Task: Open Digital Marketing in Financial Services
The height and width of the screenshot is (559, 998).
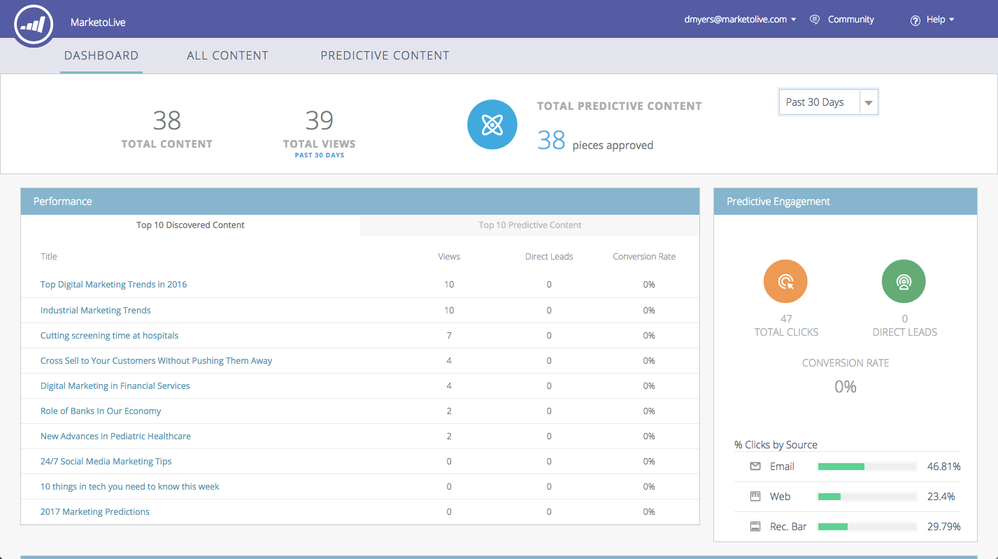Action: point(115,386)
